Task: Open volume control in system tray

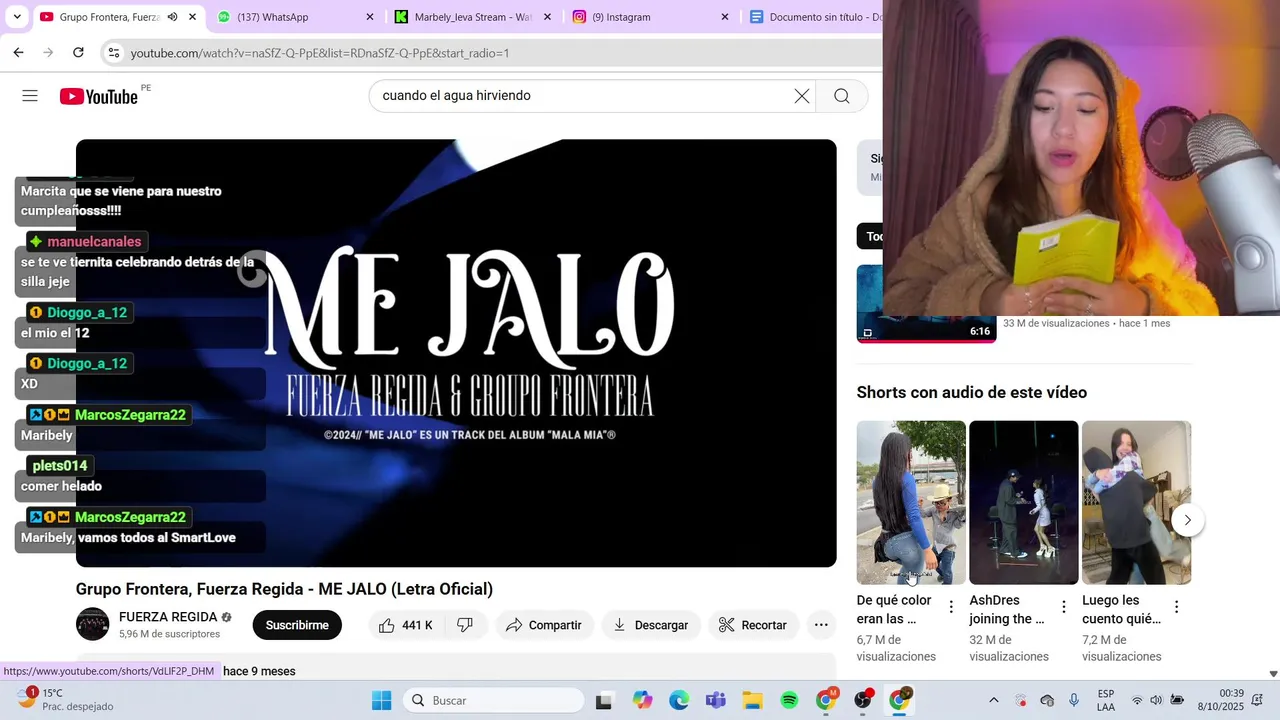Action: [x=1156, y=700]
